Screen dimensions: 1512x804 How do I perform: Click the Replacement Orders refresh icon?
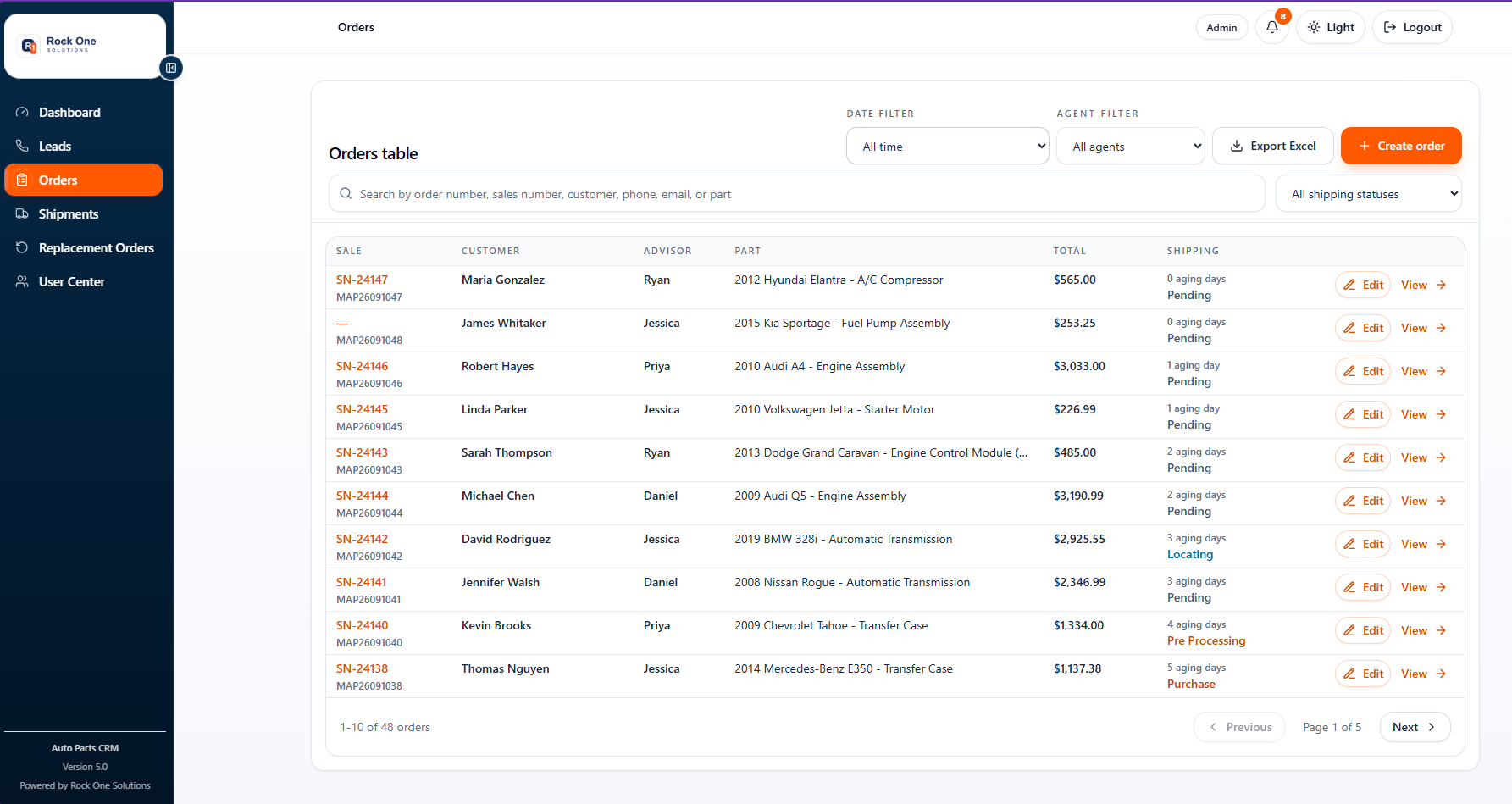[x=22, y=247]
